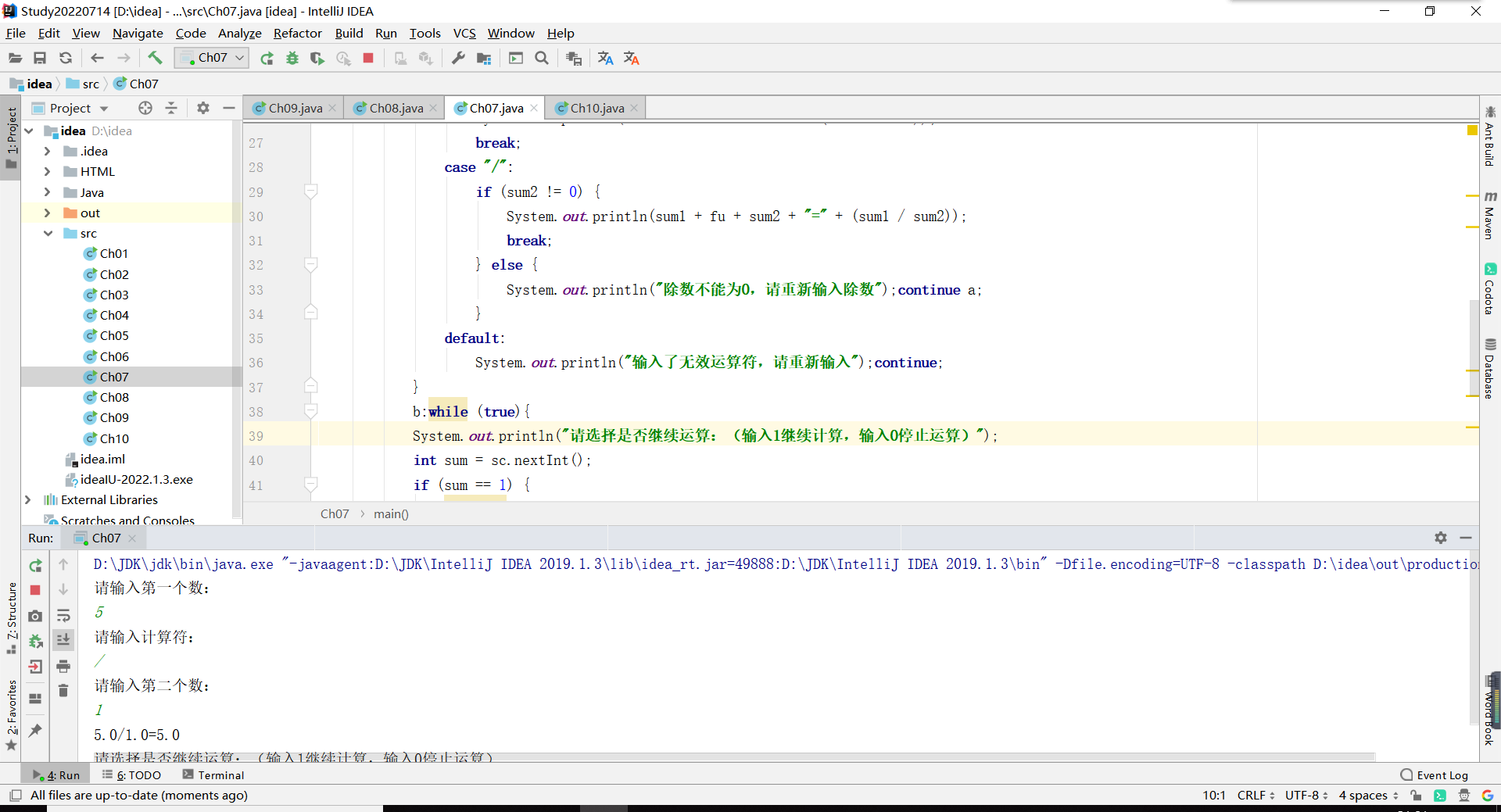Rerun Ch07 in the Run panel
Image resolution: width=1501 pixels, height=812 pixels.
click(35, 565)
